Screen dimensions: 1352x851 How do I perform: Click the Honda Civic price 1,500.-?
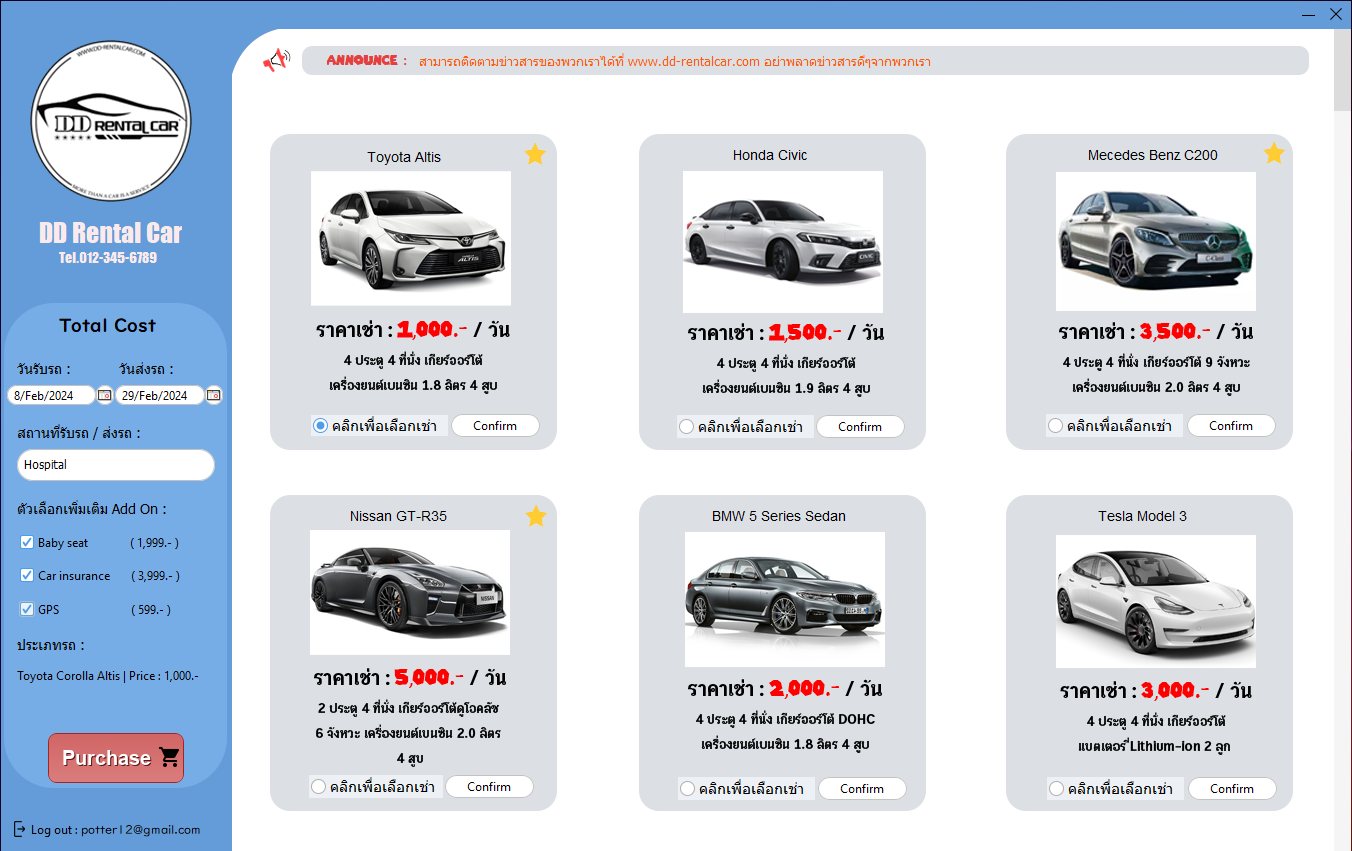(x=805, y=332)
